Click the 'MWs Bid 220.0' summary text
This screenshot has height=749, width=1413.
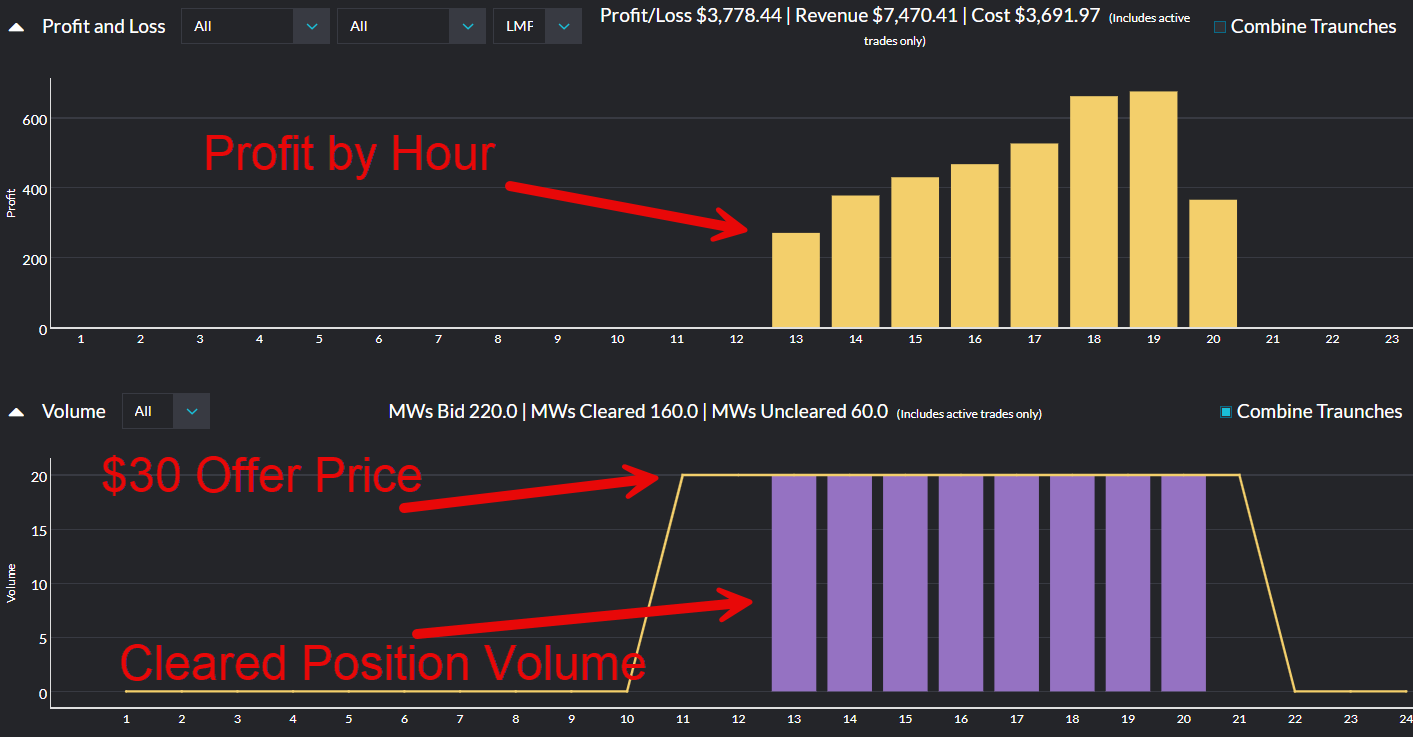(x=453, y=411)
